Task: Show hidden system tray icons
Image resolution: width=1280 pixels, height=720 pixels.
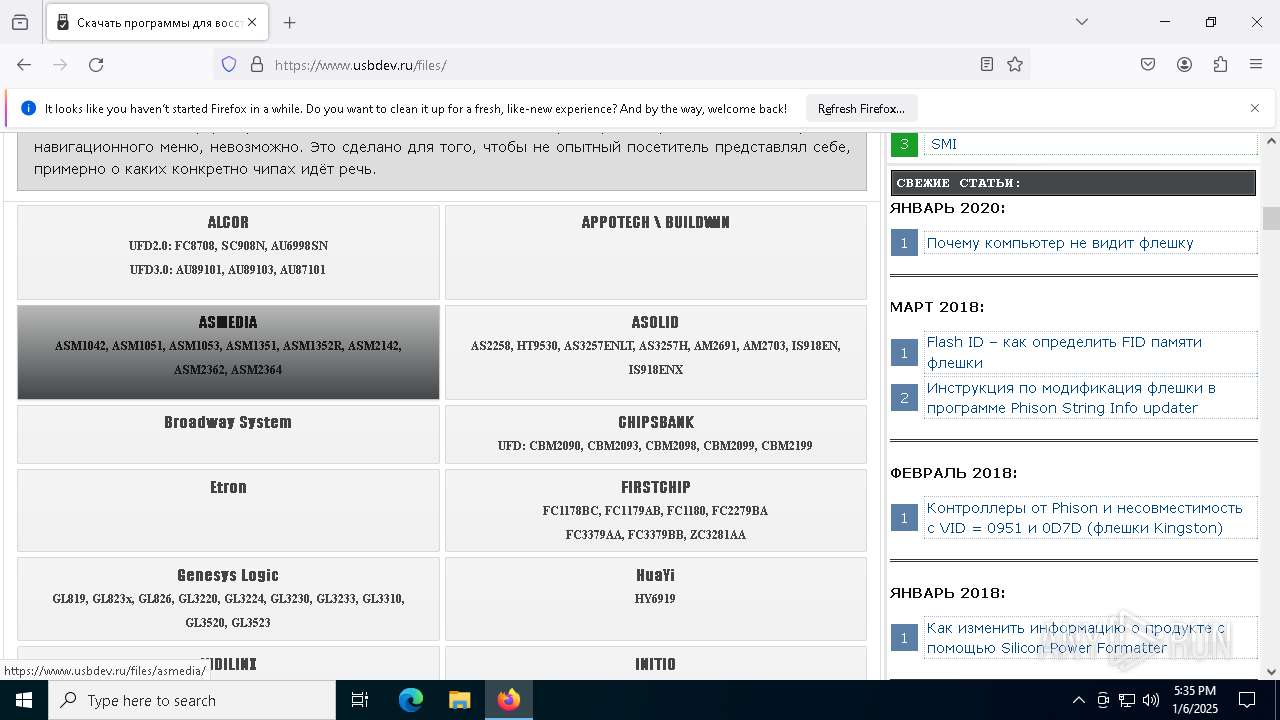Action: tap(1078, 700)
